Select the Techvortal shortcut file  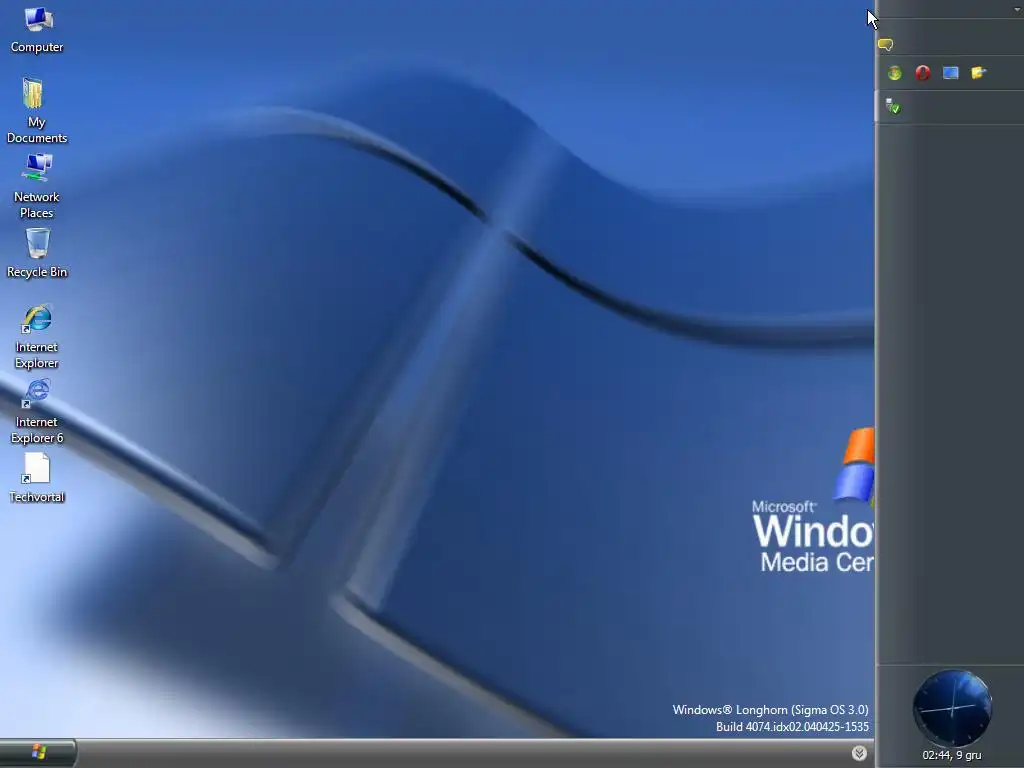[37, 478]
